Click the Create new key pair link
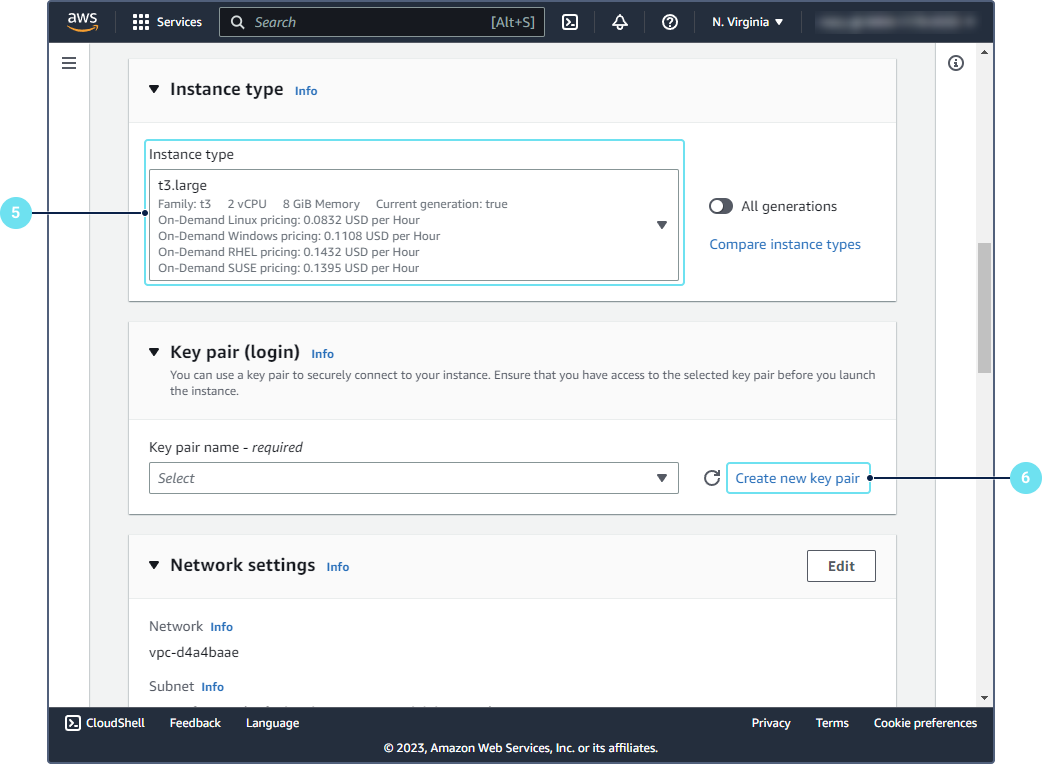 797,478
